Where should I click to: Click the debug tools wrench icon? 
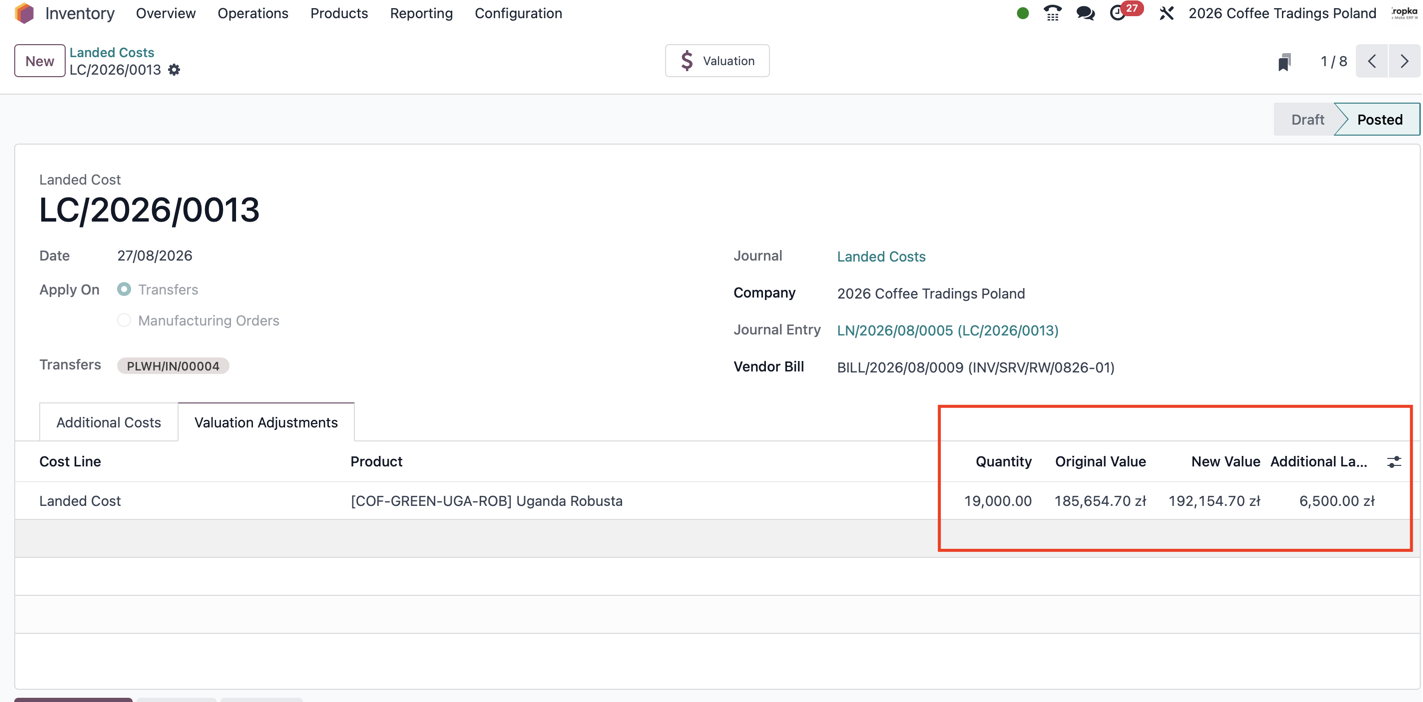(1166, 13)
